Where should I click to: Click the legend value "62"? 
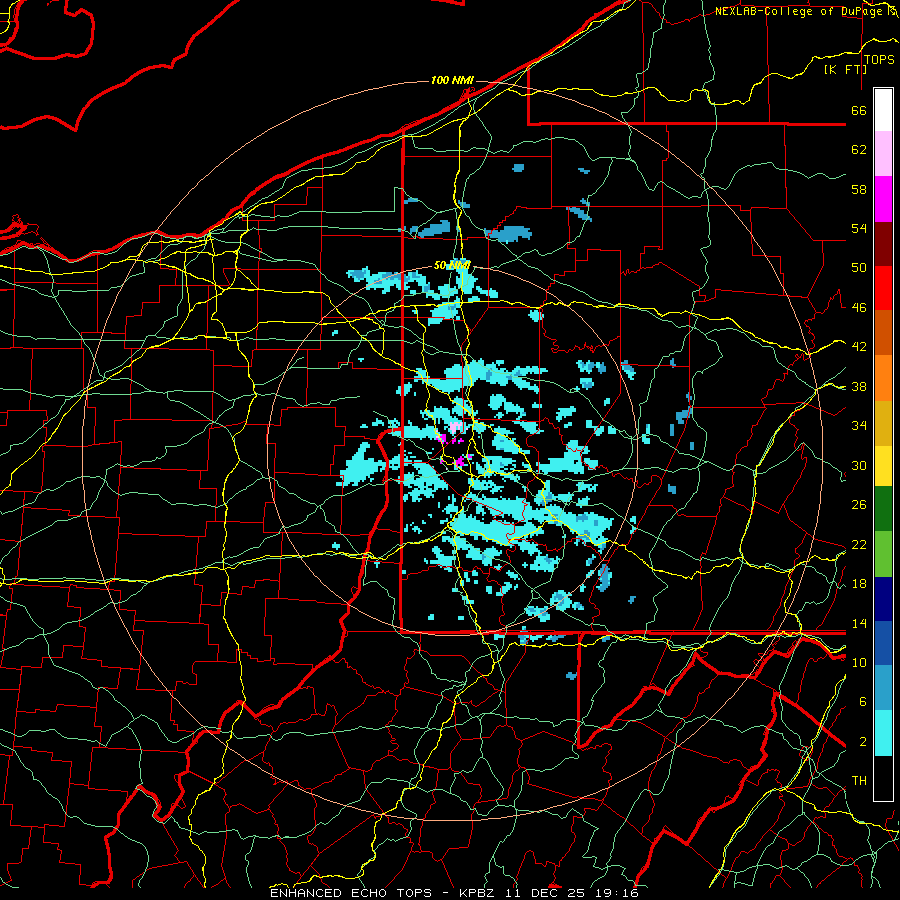(x=859, y=150)
